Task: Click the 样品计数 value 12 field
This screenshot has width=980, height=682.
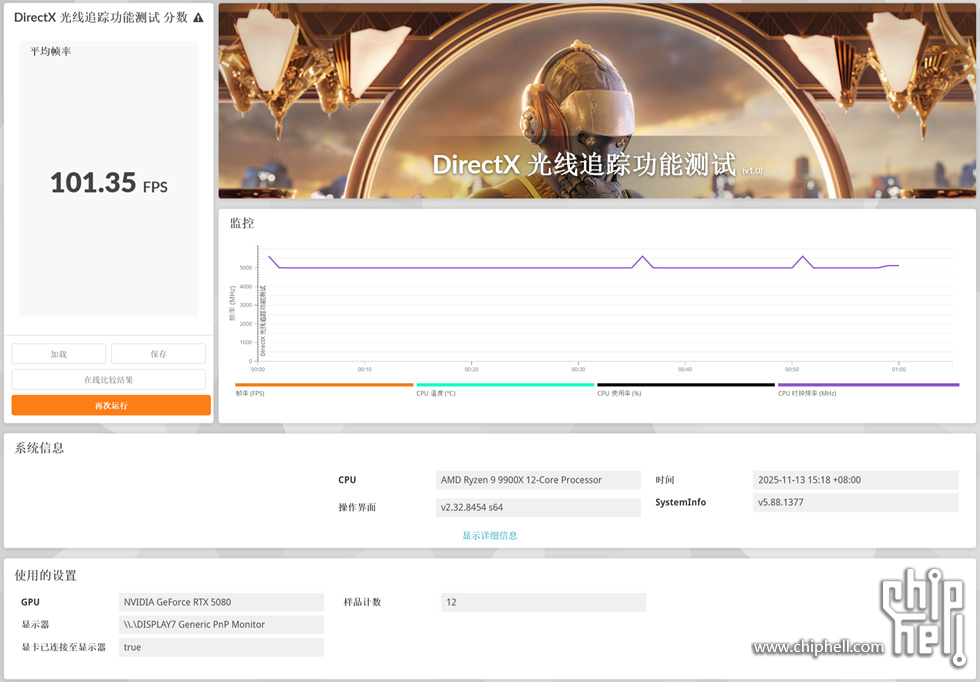Action: [543, 602]
